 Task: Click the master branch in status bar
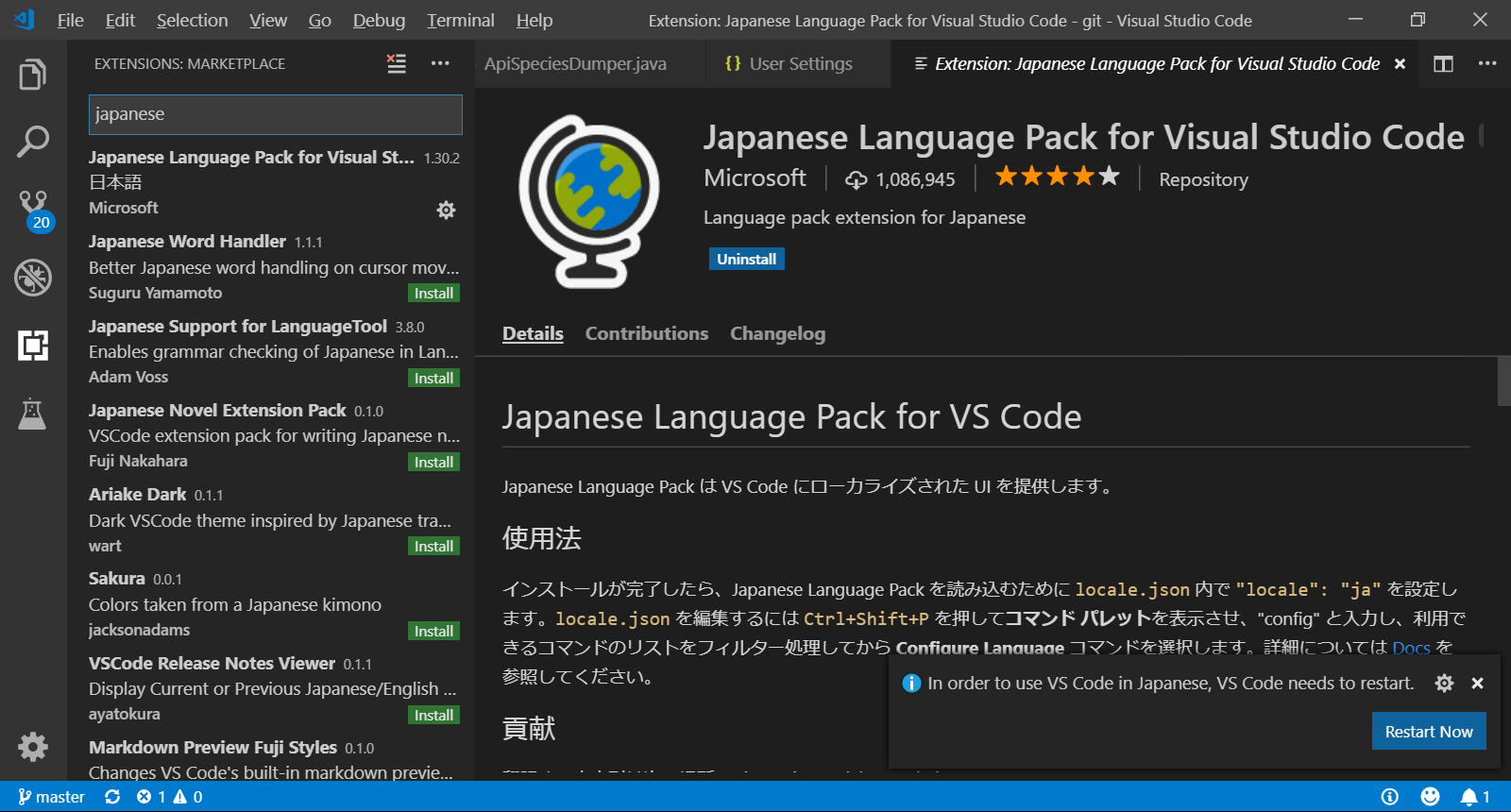51,797
